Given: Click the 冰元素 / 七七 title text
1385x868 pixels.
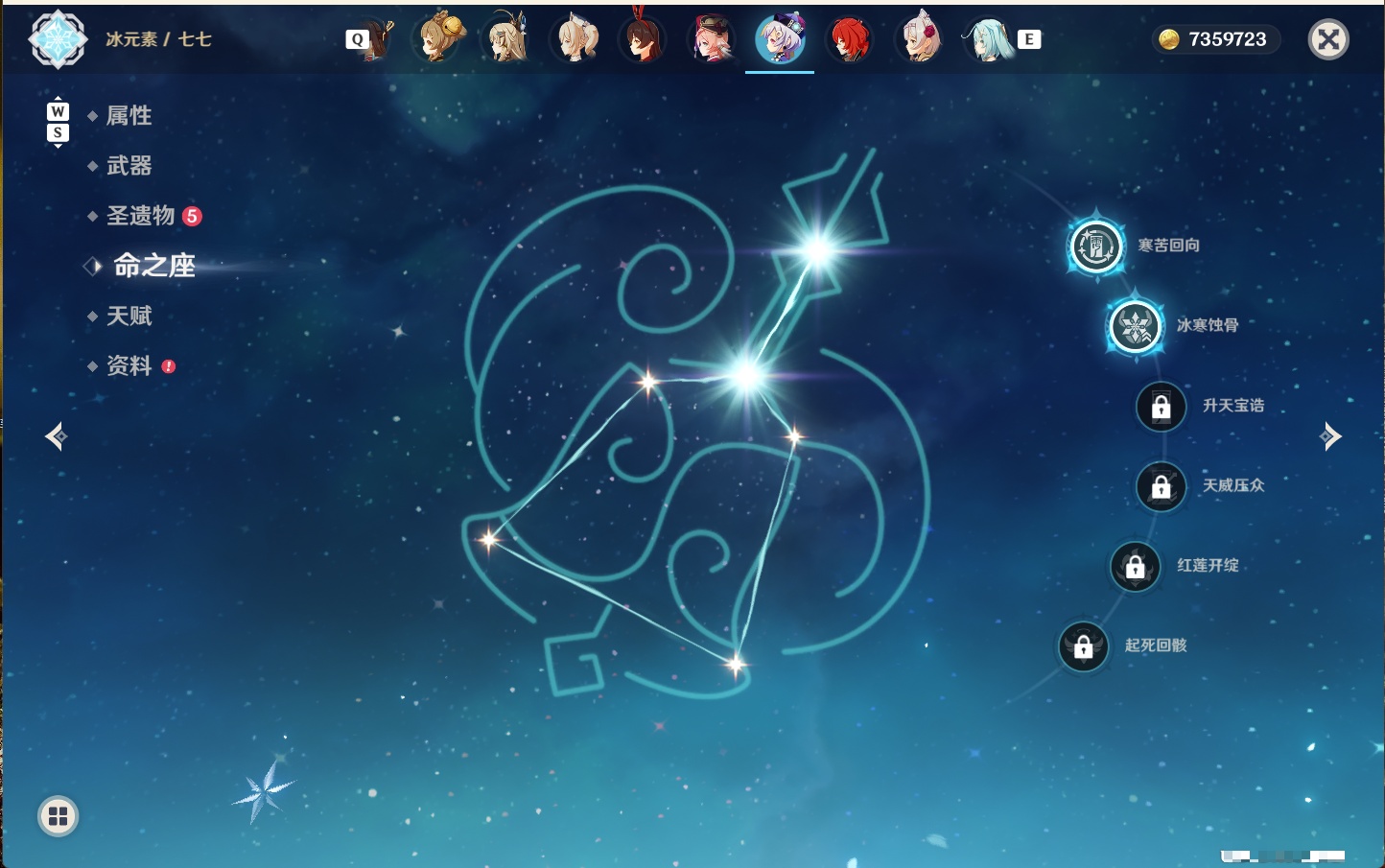Looking at the screenshot, I should [x=158, y=39].
